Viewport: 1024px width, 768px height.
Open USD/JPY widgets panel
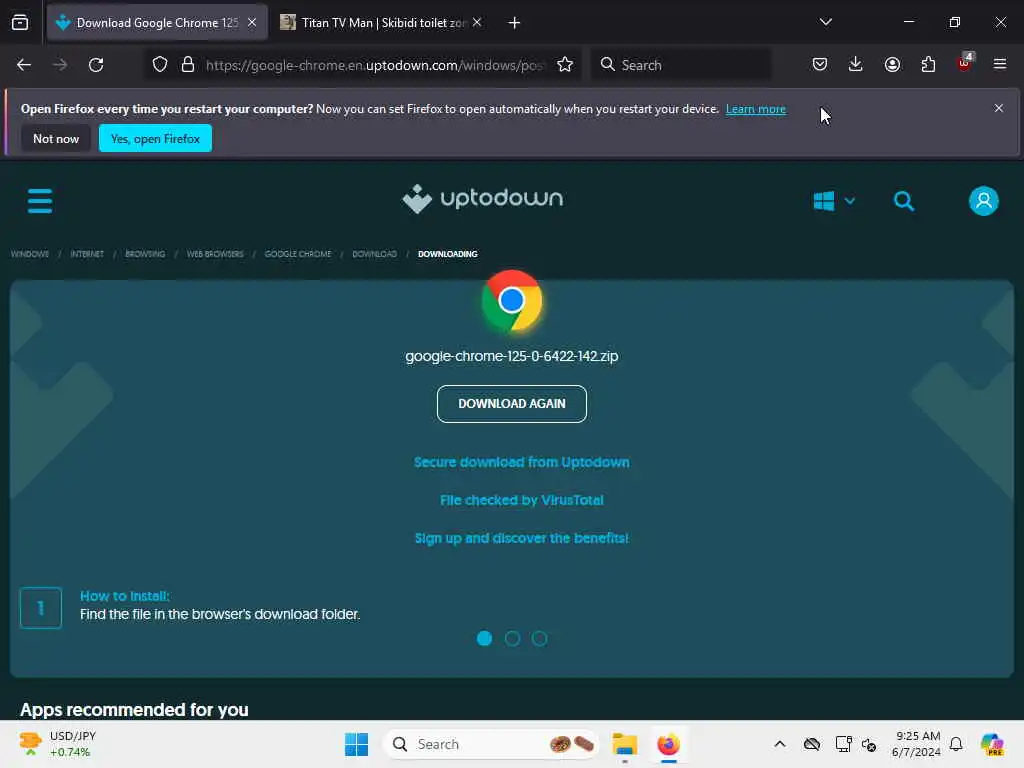click(59, 744)
